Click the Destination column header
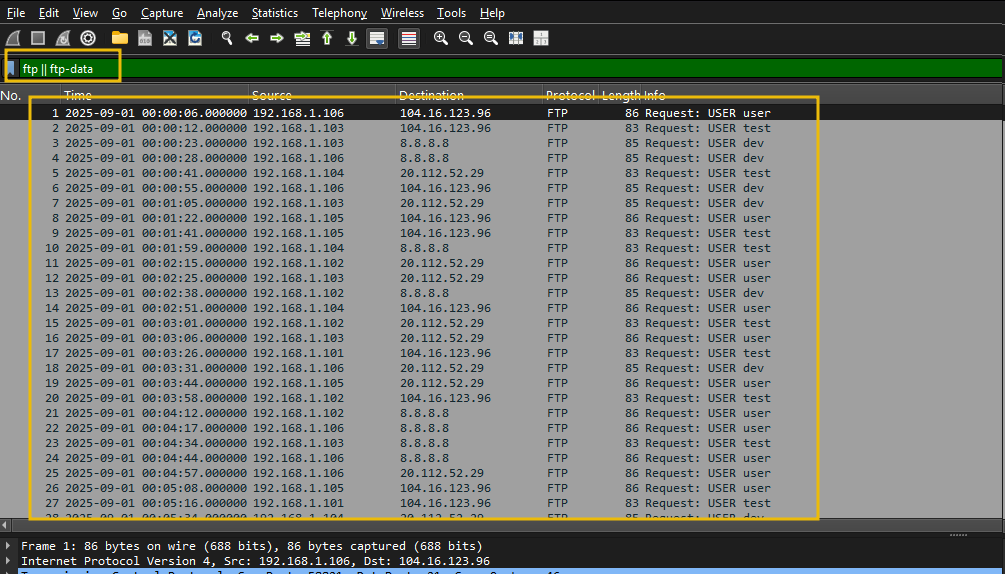Image resolution: width=1005 pixels, height=574 pixels. point(431,95)
